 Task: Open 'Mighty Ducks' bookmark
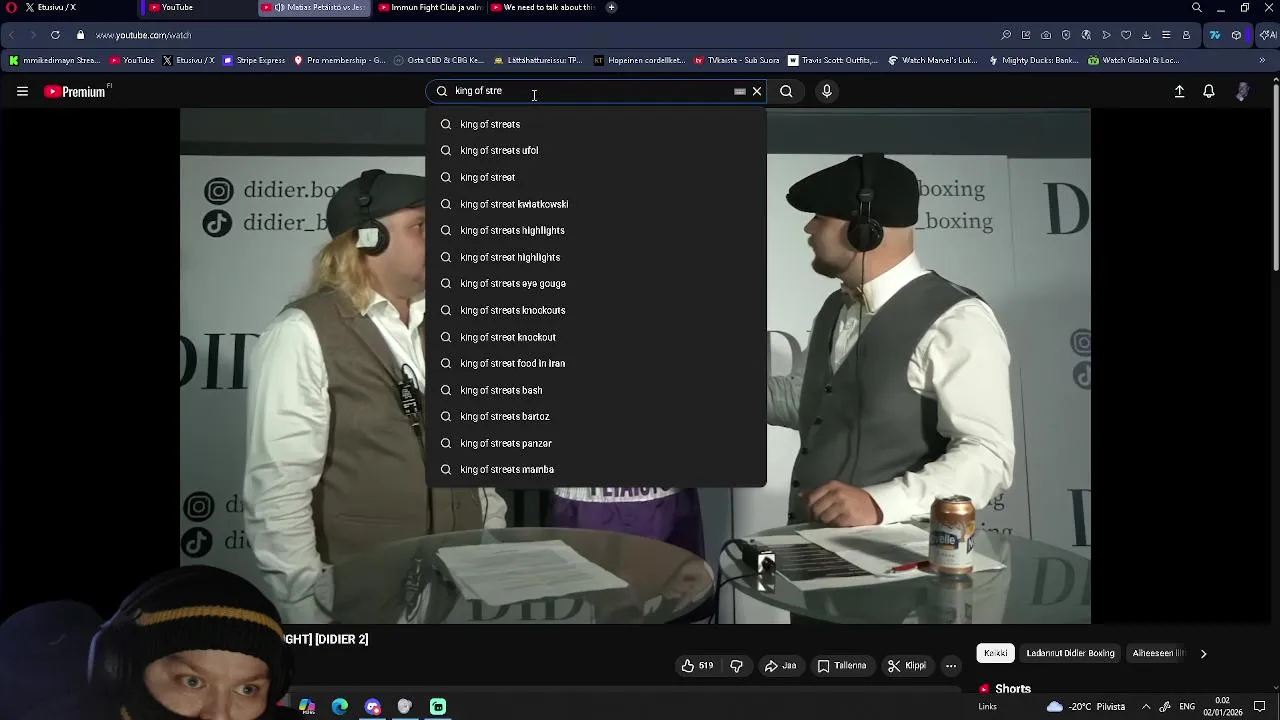click(x=1033, y=60)
